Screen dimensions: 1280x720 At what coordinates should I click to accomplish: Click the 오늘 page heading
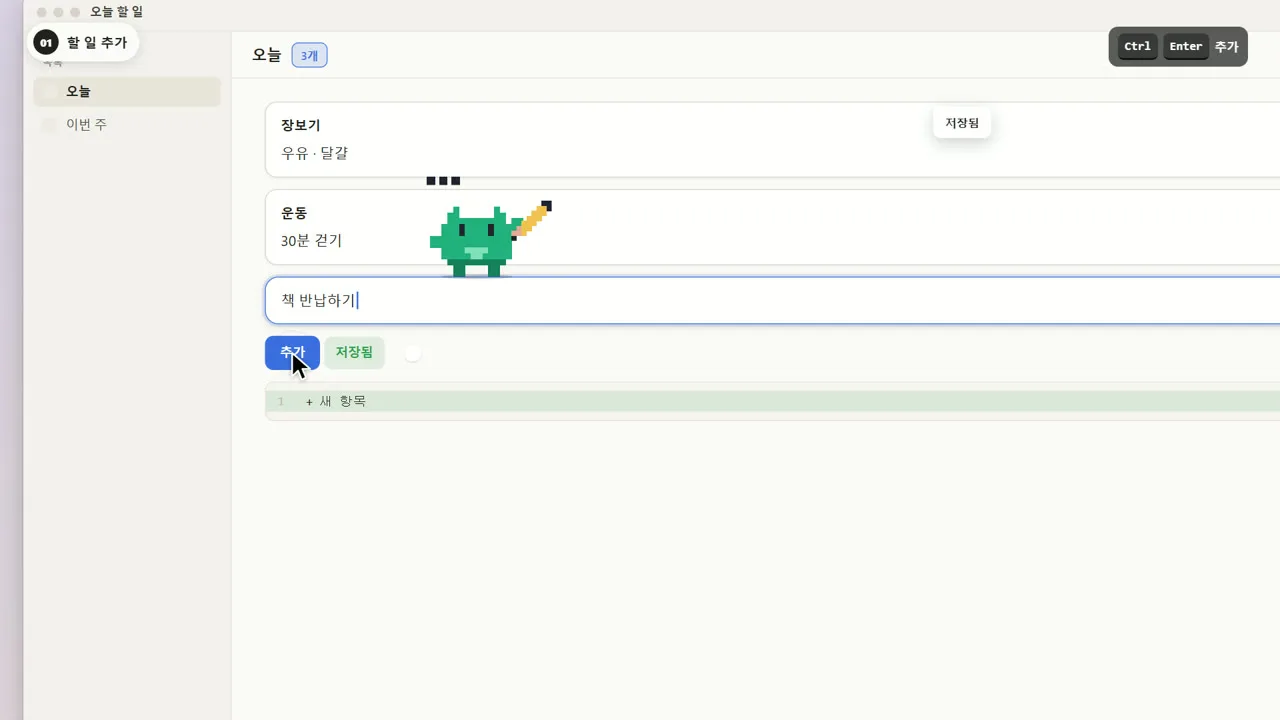click(267, 55)
